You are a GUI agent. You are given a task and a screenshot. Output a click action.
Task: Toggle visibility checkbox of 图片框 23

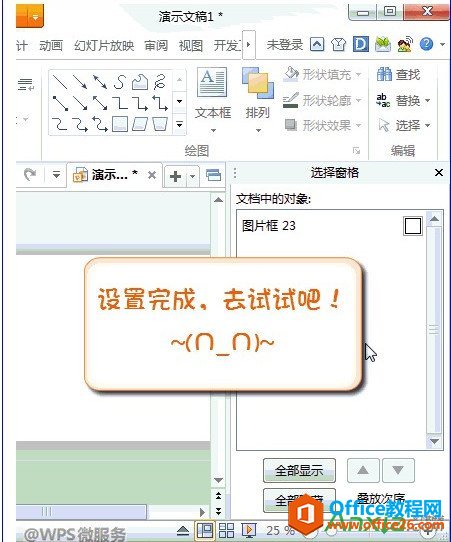coord(413,226)
